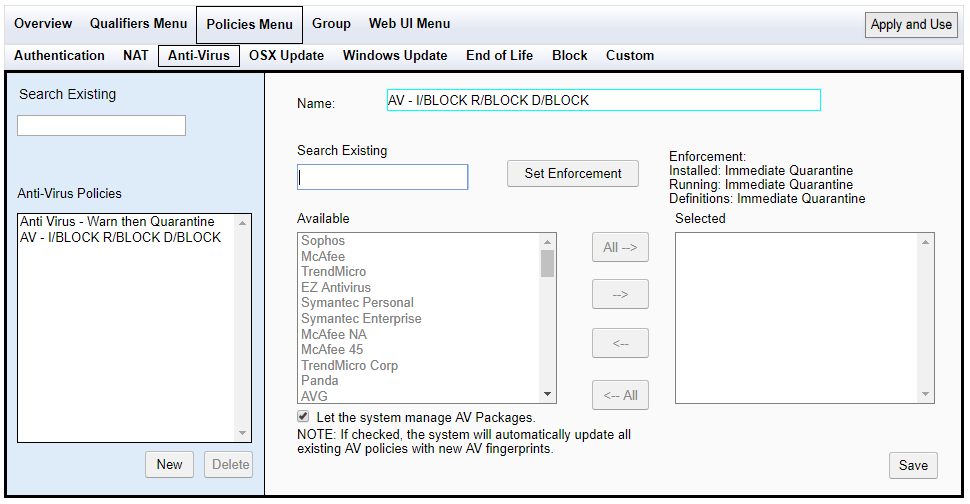Click the single left arrow '<--' button
The height and width of the screenshot is (504, 970).
(x=620, y=343)
